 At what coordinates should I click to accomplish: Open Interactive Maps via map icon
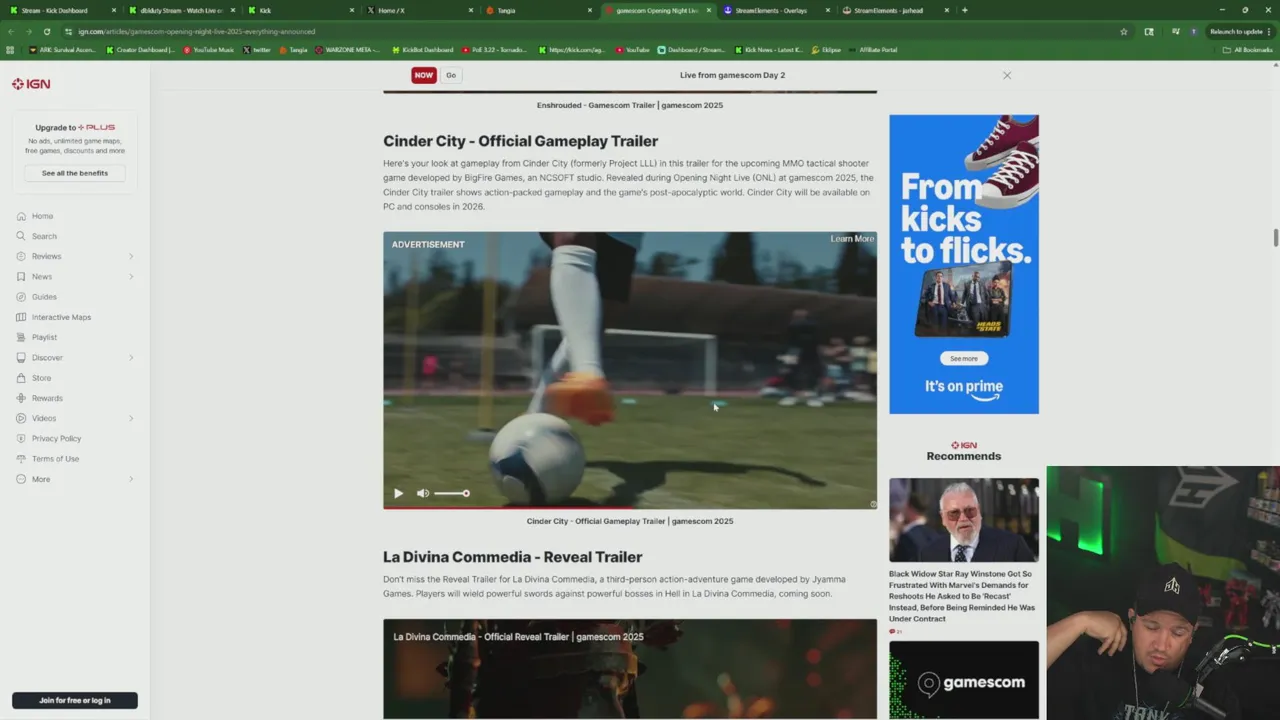tap(21, 317)
